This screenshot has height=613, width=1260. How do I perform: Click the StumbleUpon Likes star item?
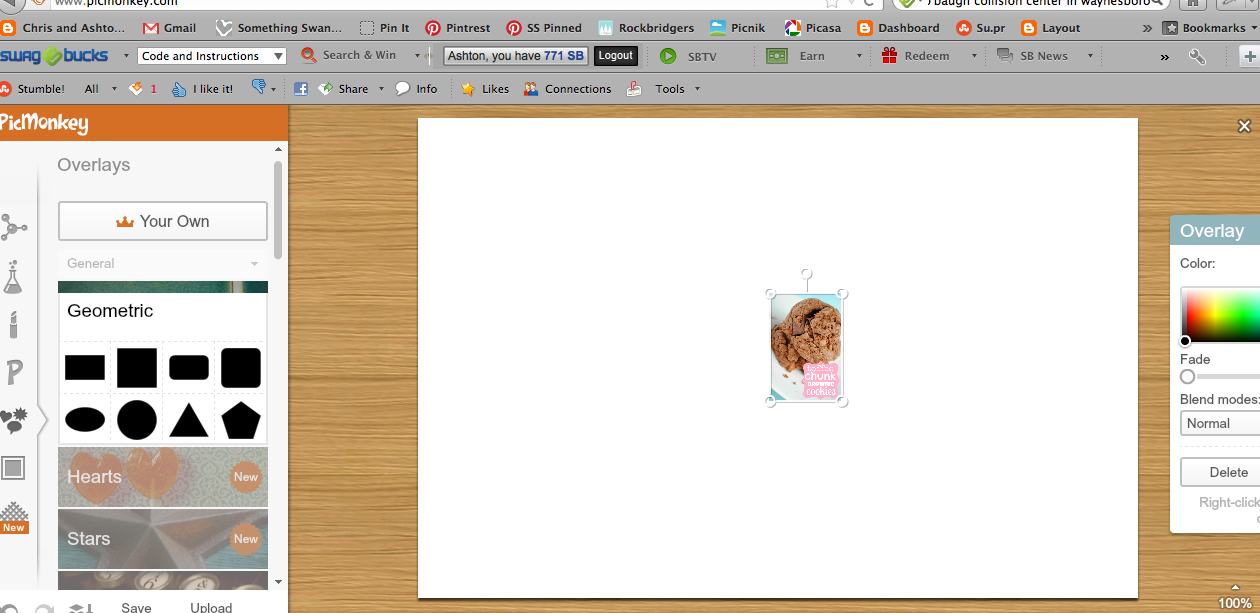point(484,89)
